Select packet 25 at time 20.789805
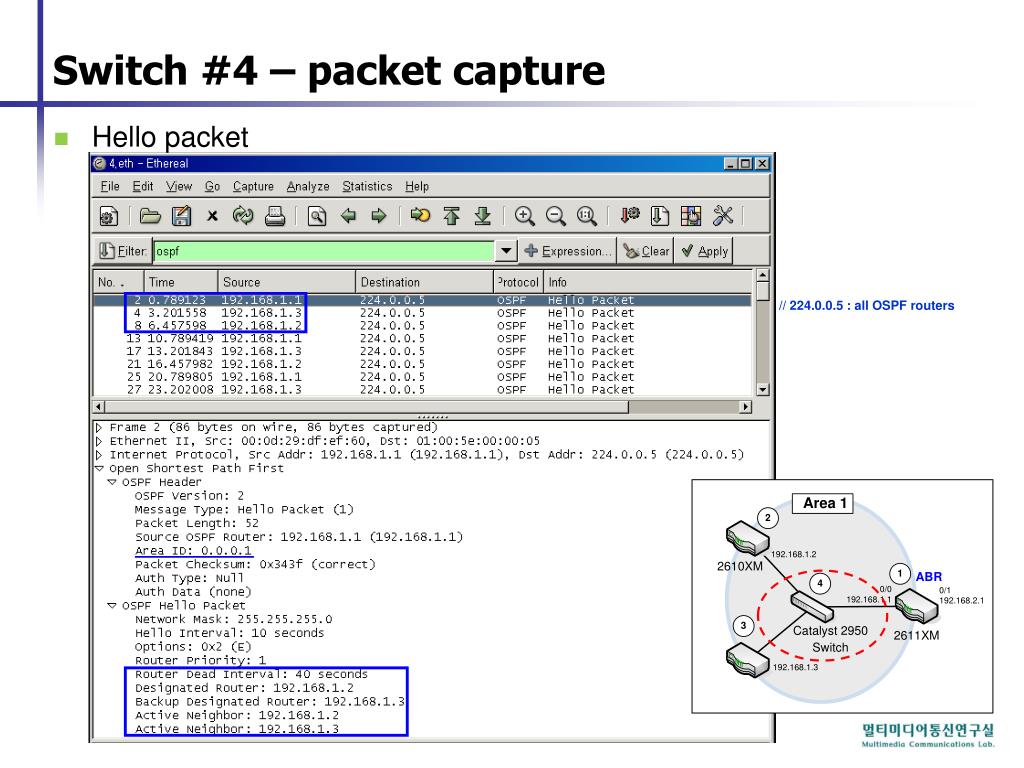Viewport: 1024px width, 768px height. [x=423, y=377]
